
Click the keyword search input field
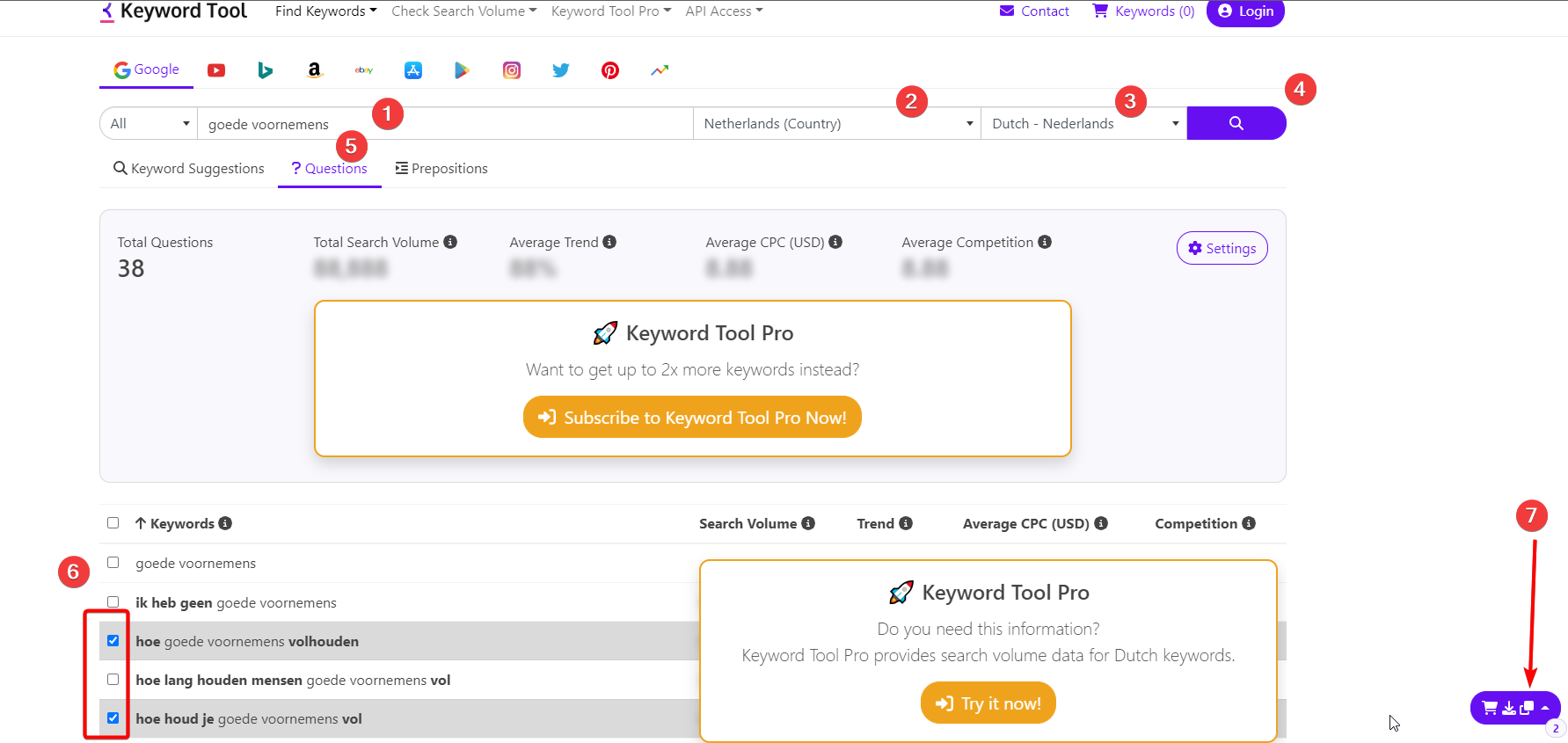click(x=444, y=124)
